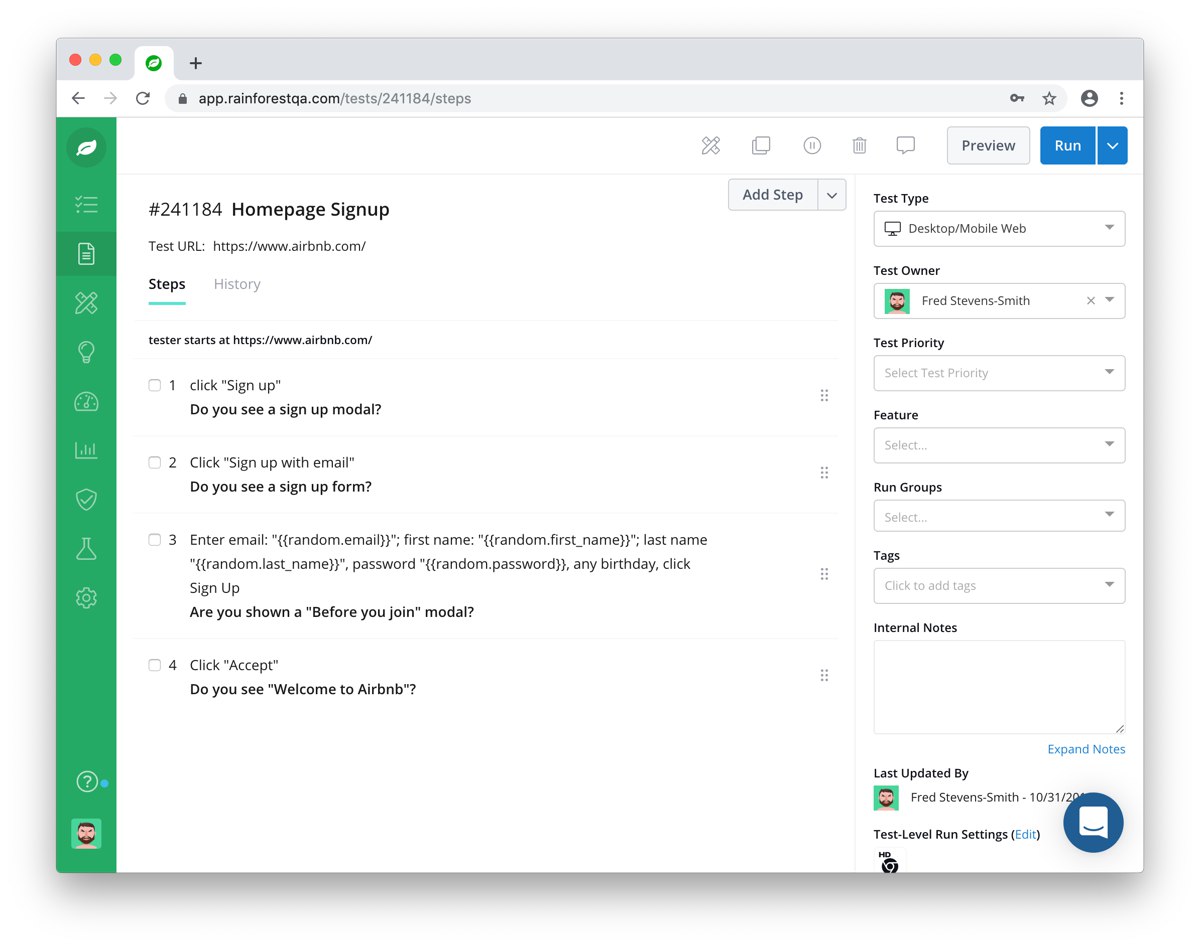Open the settings gear sidebar icon
The height and width of the screenshot is (947, 1200).
click(86, 598)
